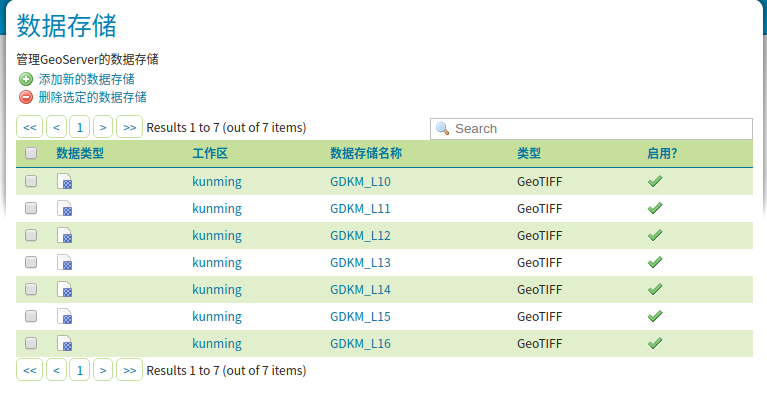Sort by the 数据类型 column header

(80, 154)
